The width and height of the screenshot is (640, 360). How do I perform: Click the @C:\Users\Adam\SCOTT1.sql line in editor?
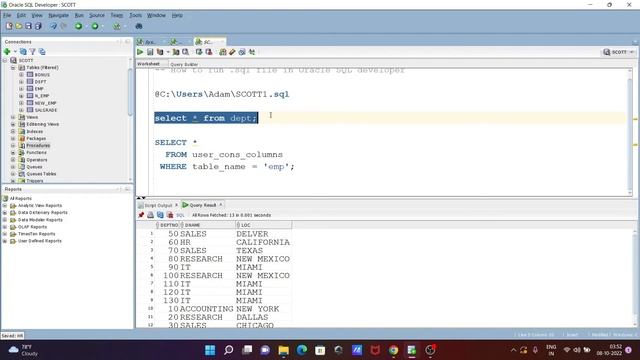pos(222,94)
